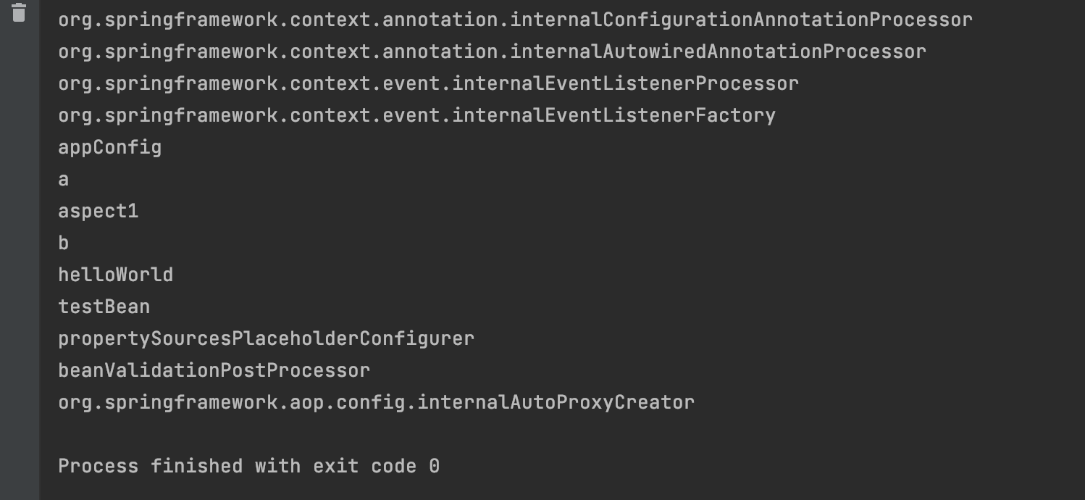Click the empty line above 'Process finished'
The image size is (1085, 500).
coord(300,434)
